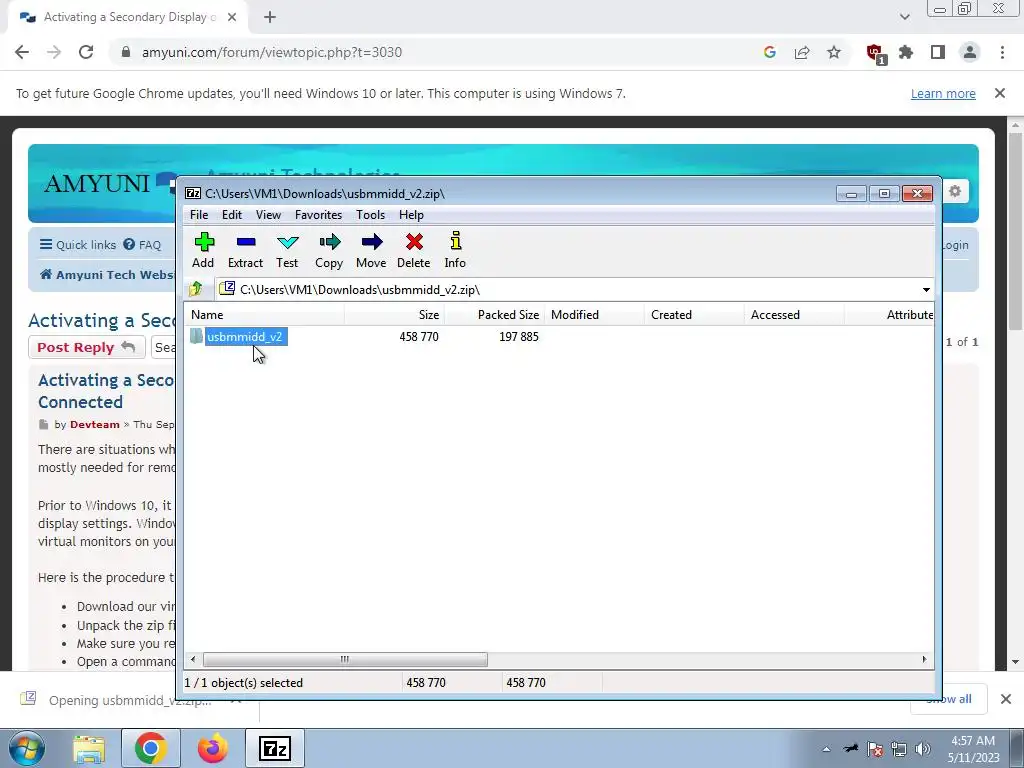Open the Edit menu in 7-Zip
Image resolution: width=1024 pixels, height=768 pixels.
tap(232, 215)
